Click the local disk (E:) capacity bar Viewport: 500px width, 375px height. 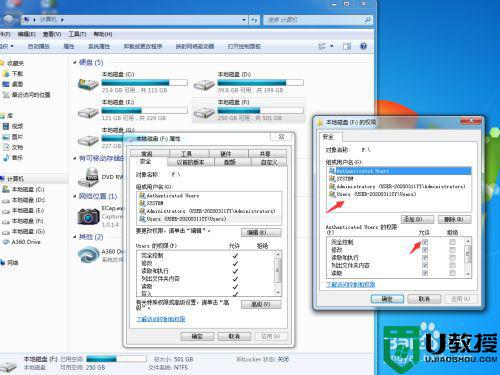(x=144, y=110)
